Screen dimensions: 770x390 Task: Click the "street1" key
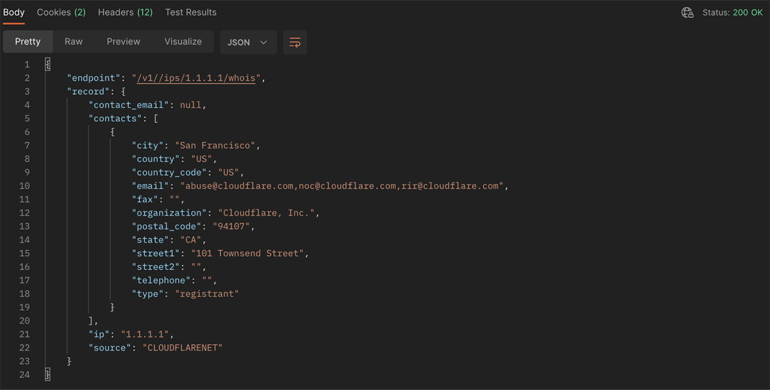156,253
